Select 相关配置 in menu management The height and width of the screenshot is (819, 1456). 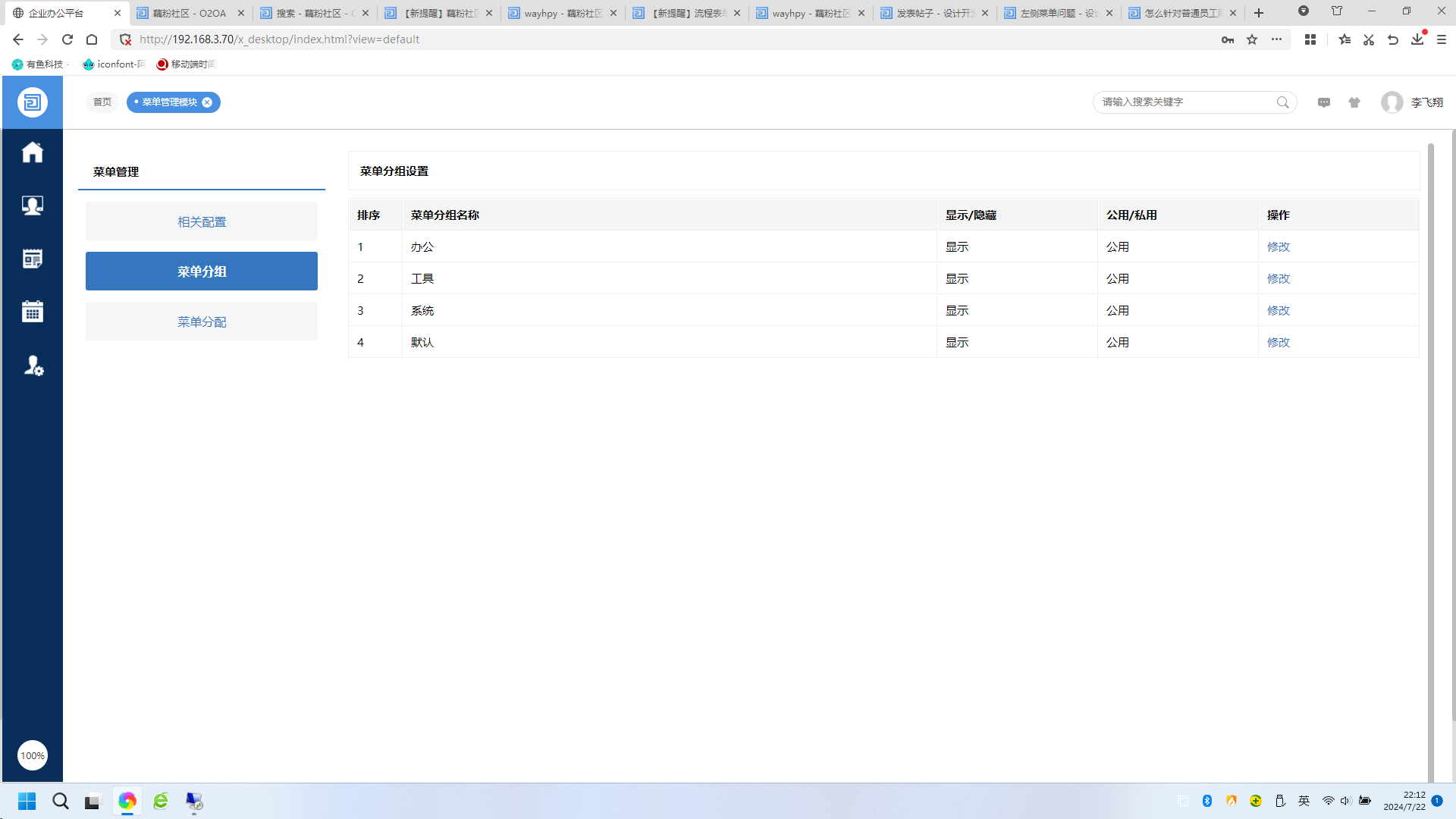(201, 221)
